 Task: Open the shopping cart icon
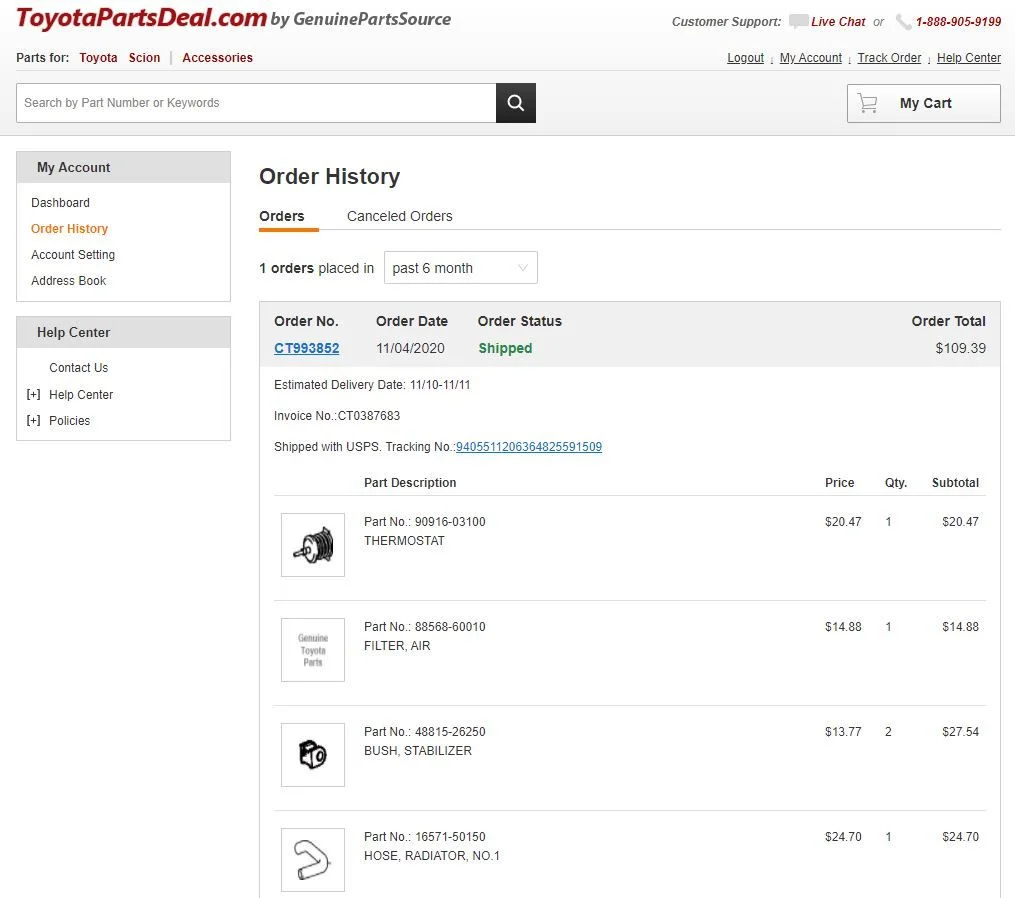click(867, 103)
